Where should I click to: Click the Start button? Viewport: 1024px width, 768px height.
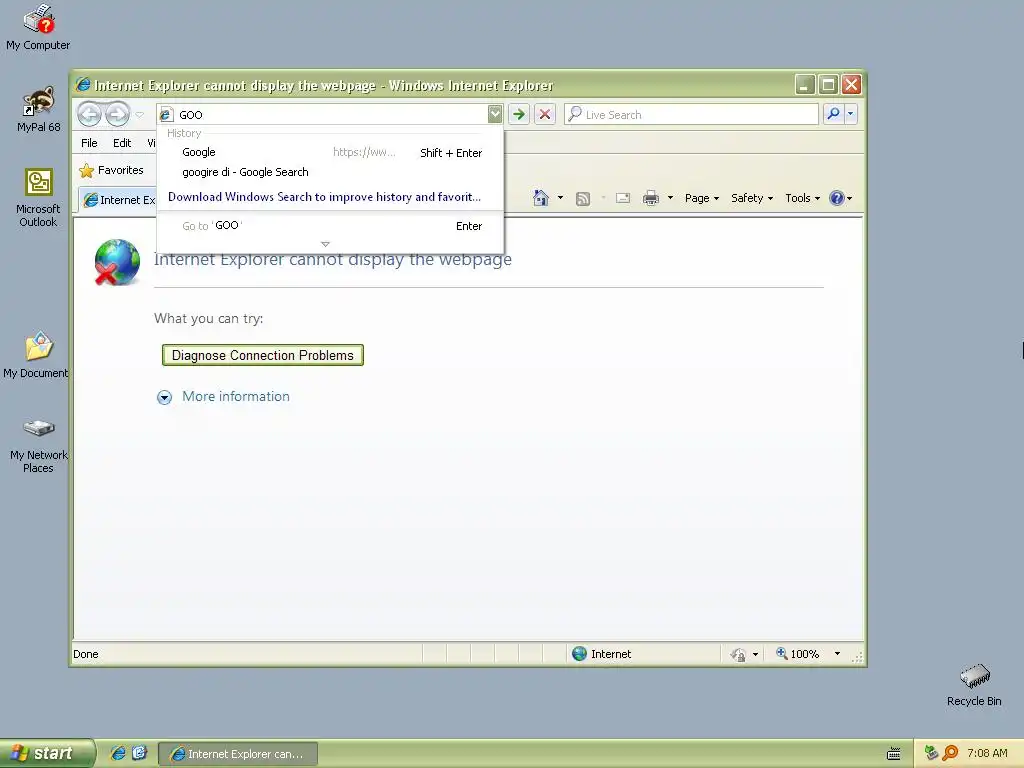[x=47, y=753]
